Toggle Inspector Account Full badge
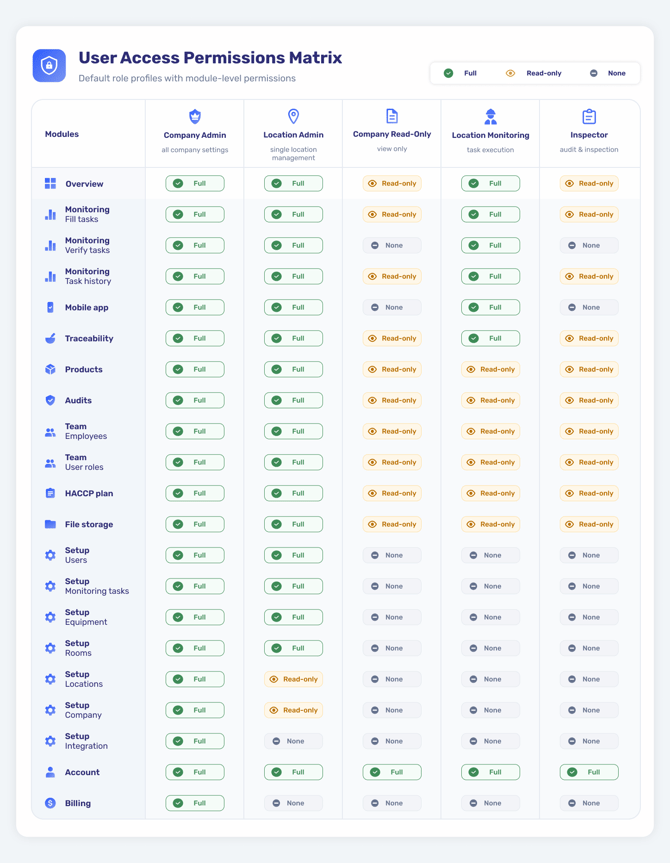The height and width of the screenshot is (863, 670). tap(589, 772)
